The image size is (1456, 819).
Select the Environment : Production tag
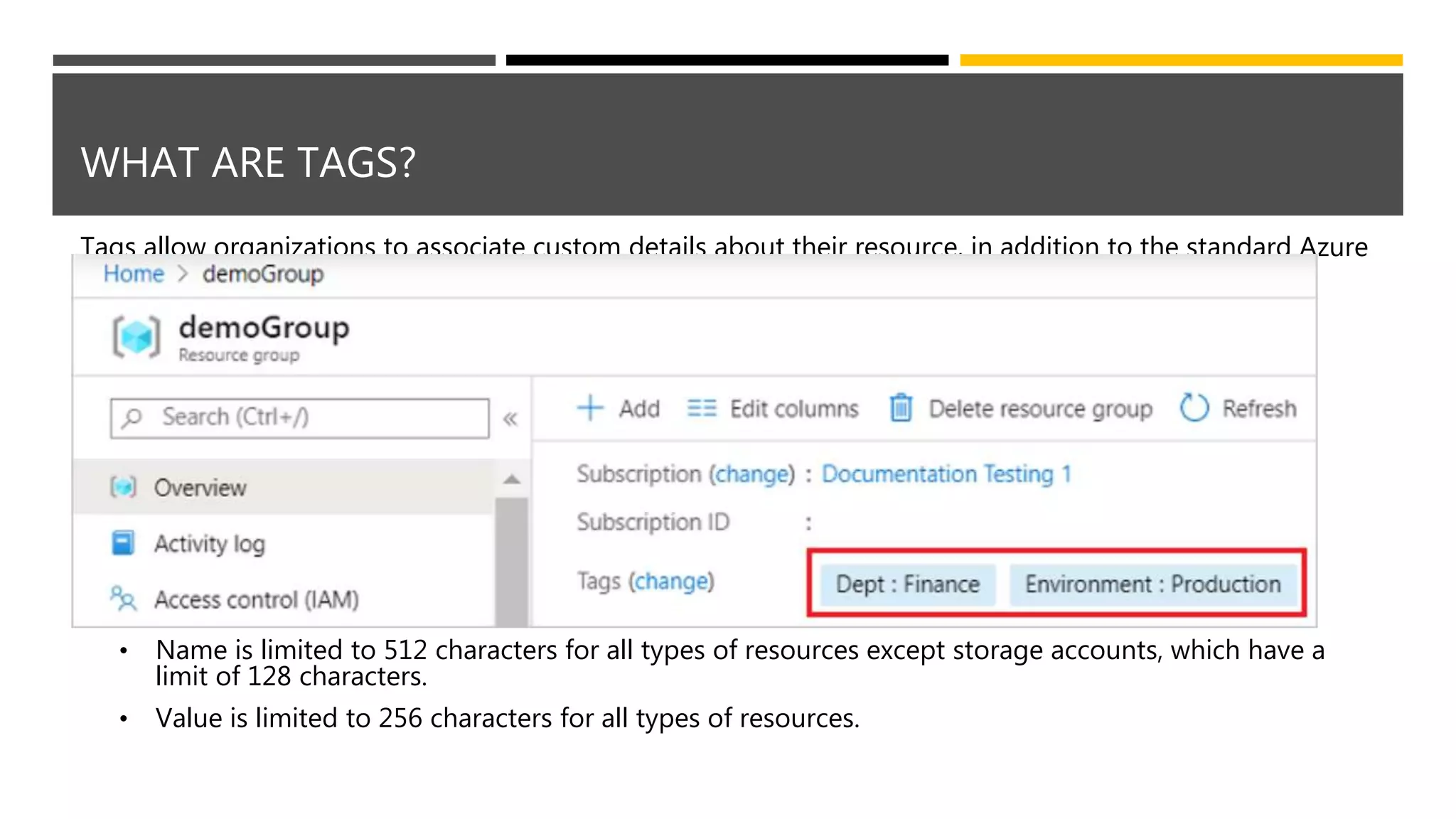[x=1153, y=584]
